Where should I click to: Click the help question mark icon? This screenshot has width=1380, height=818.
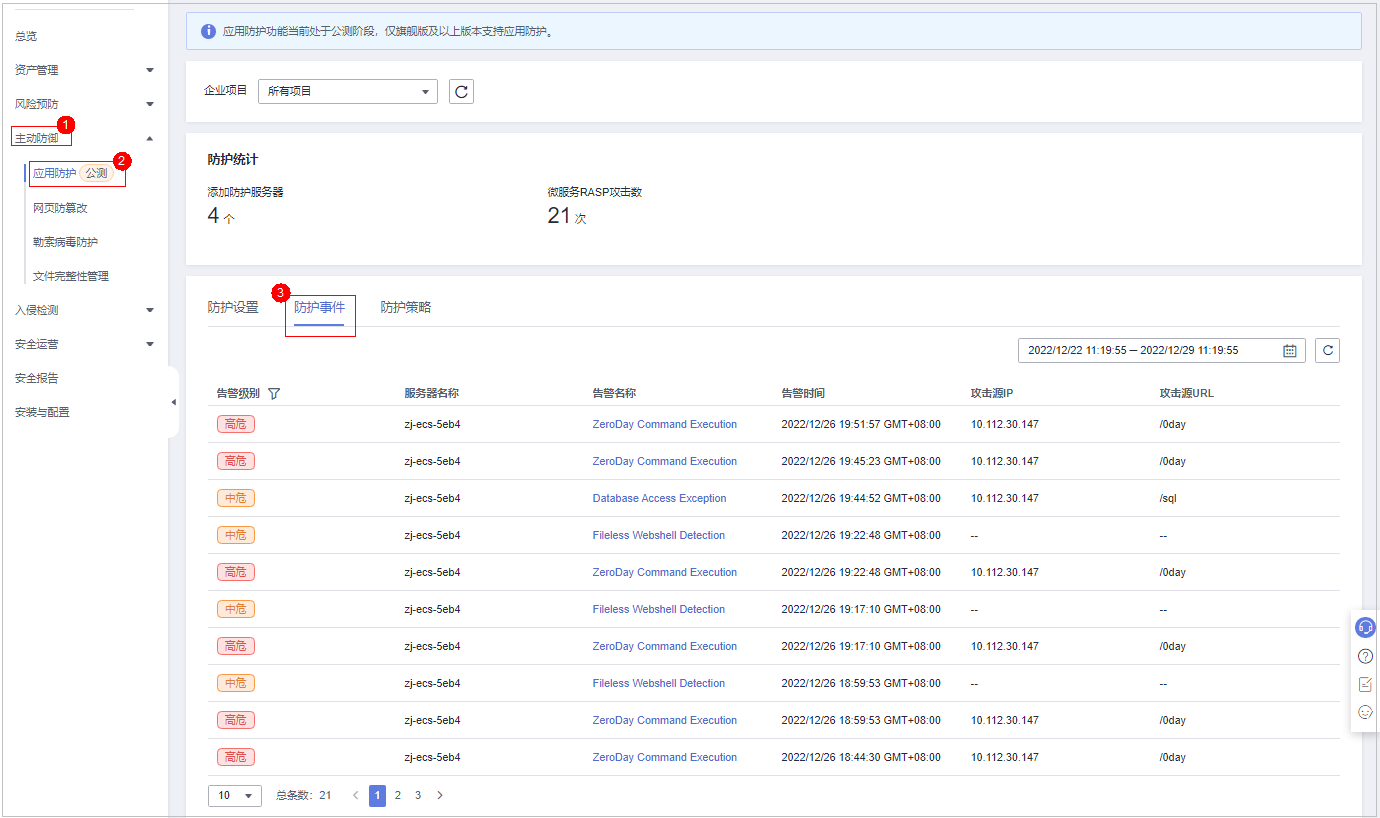coord(1365,656)
